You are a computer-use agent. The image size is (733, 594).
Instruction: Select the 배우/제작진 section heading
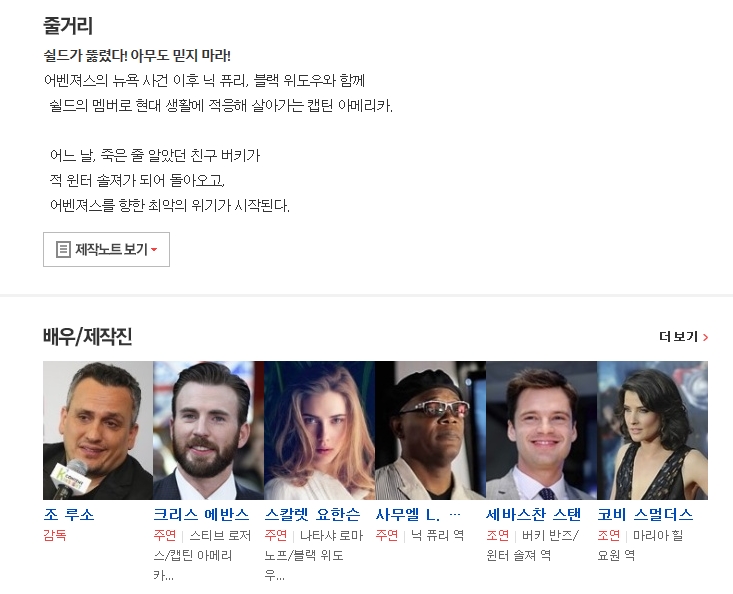pyautogui.click(x=87, y=336)
